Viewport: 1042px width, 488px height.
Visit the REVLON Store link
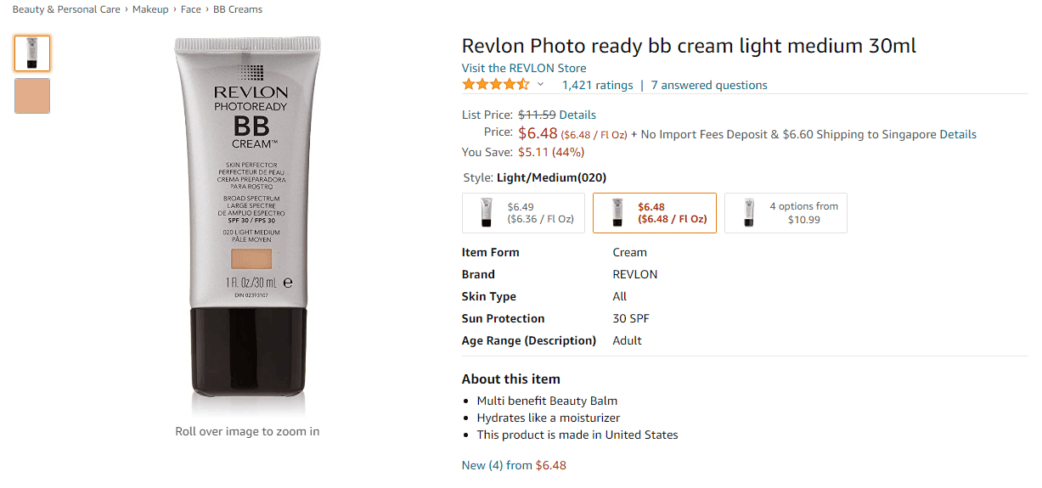click(x=524, y=68)
